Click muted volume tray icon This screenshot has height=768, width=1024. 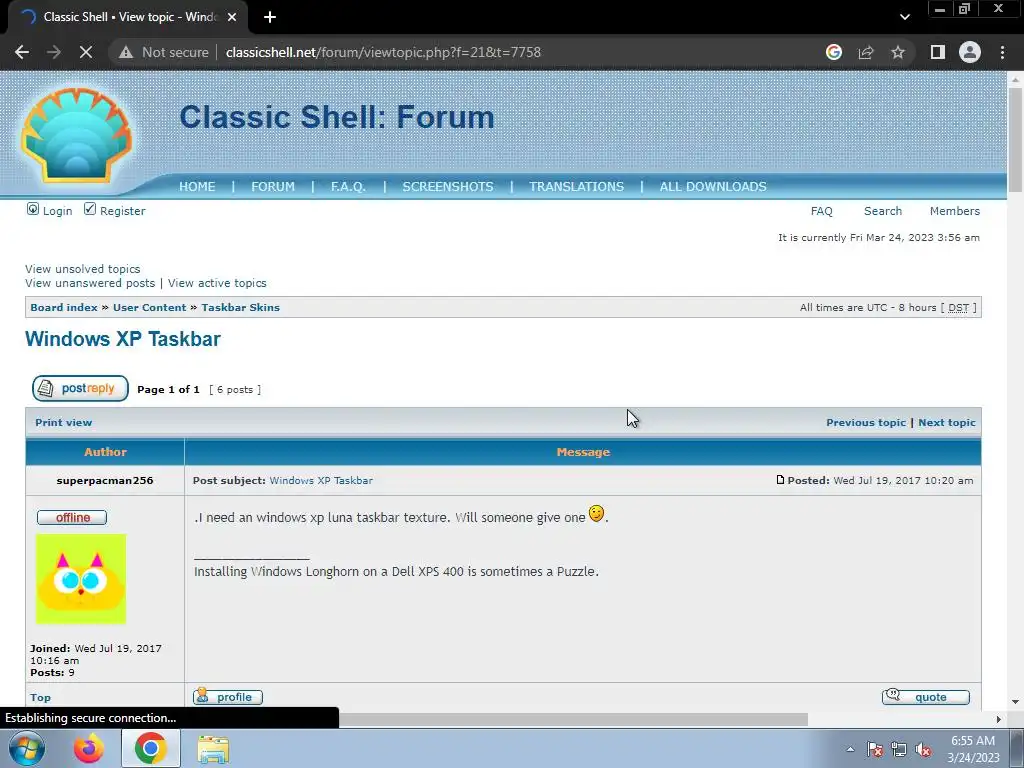click(923, 749)
